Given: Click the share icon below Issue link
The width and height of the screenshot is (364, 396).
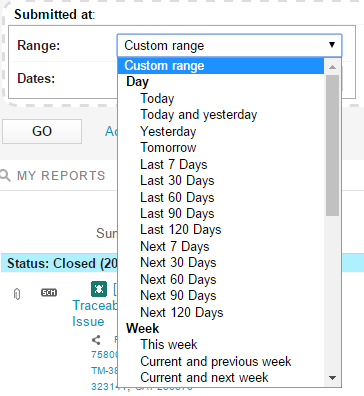Looking at the screenshot, I should [x=96, y=340].
